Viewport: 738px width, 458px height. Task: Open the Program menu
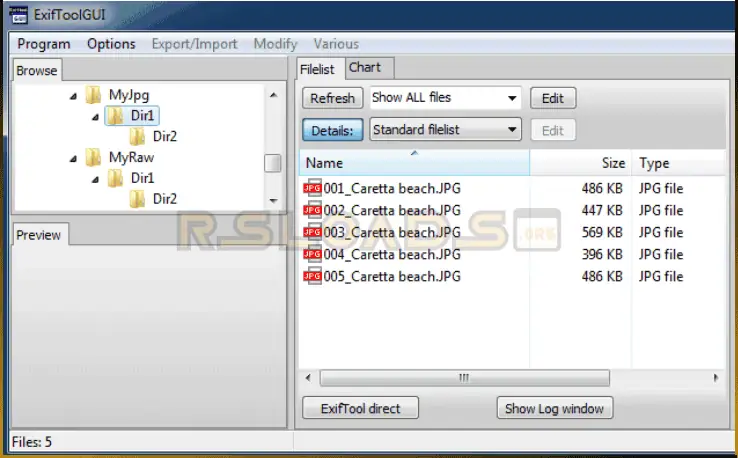(44, 44)
